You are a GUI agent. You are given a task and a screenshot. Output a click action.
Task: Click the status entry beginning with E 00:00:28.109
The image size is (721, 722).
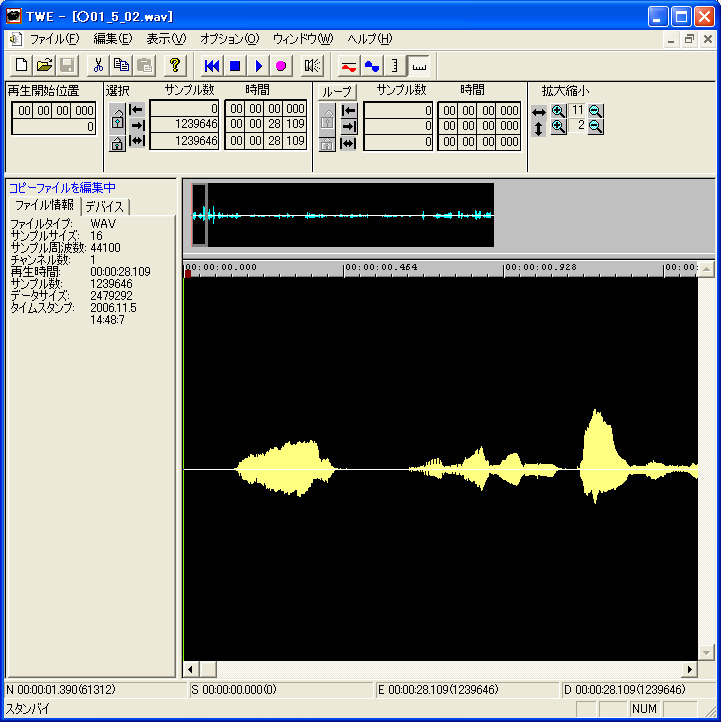(x=438, y=689)
